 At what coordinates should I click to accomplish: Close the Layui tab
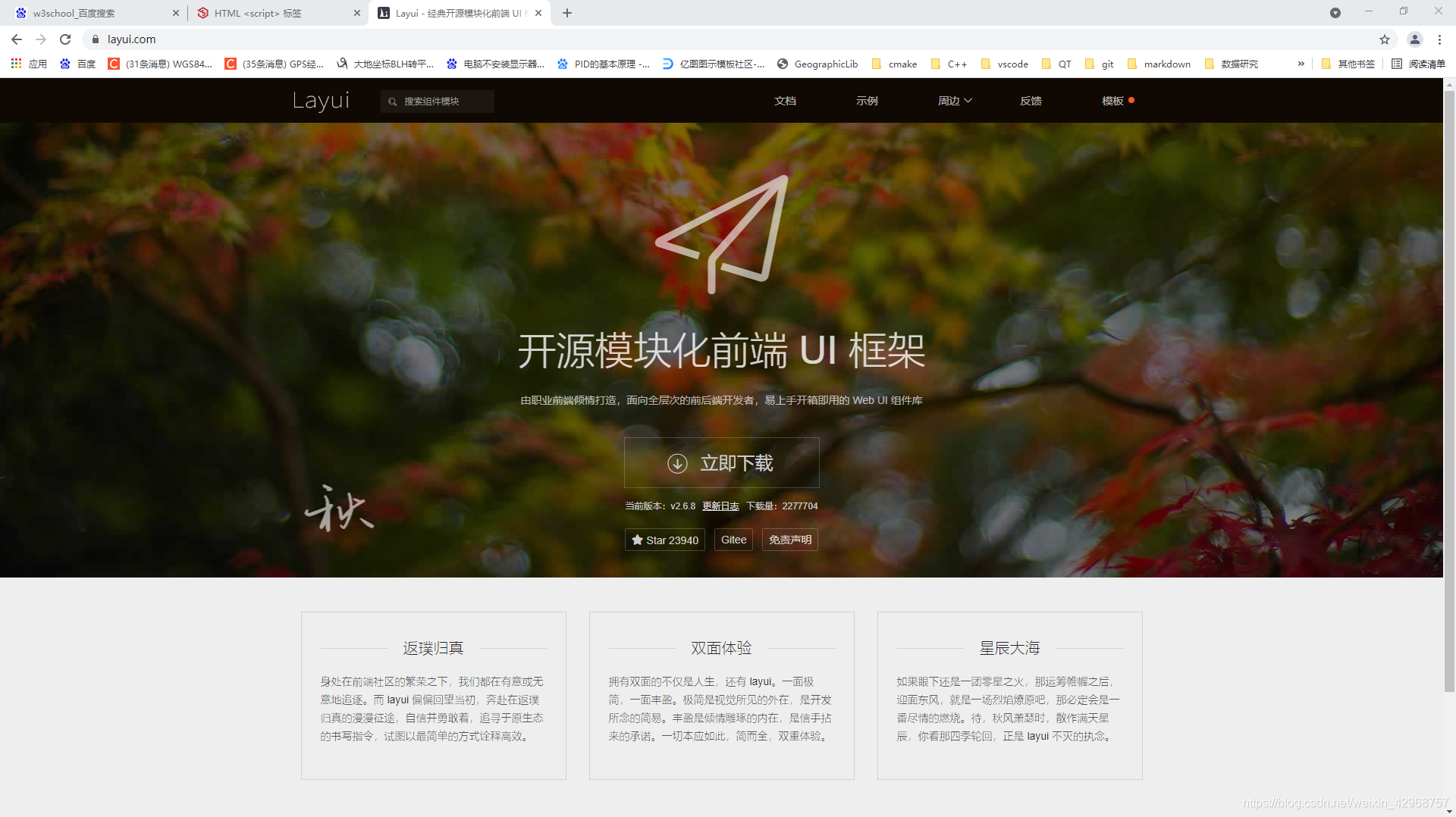click(x=538, y=13)
